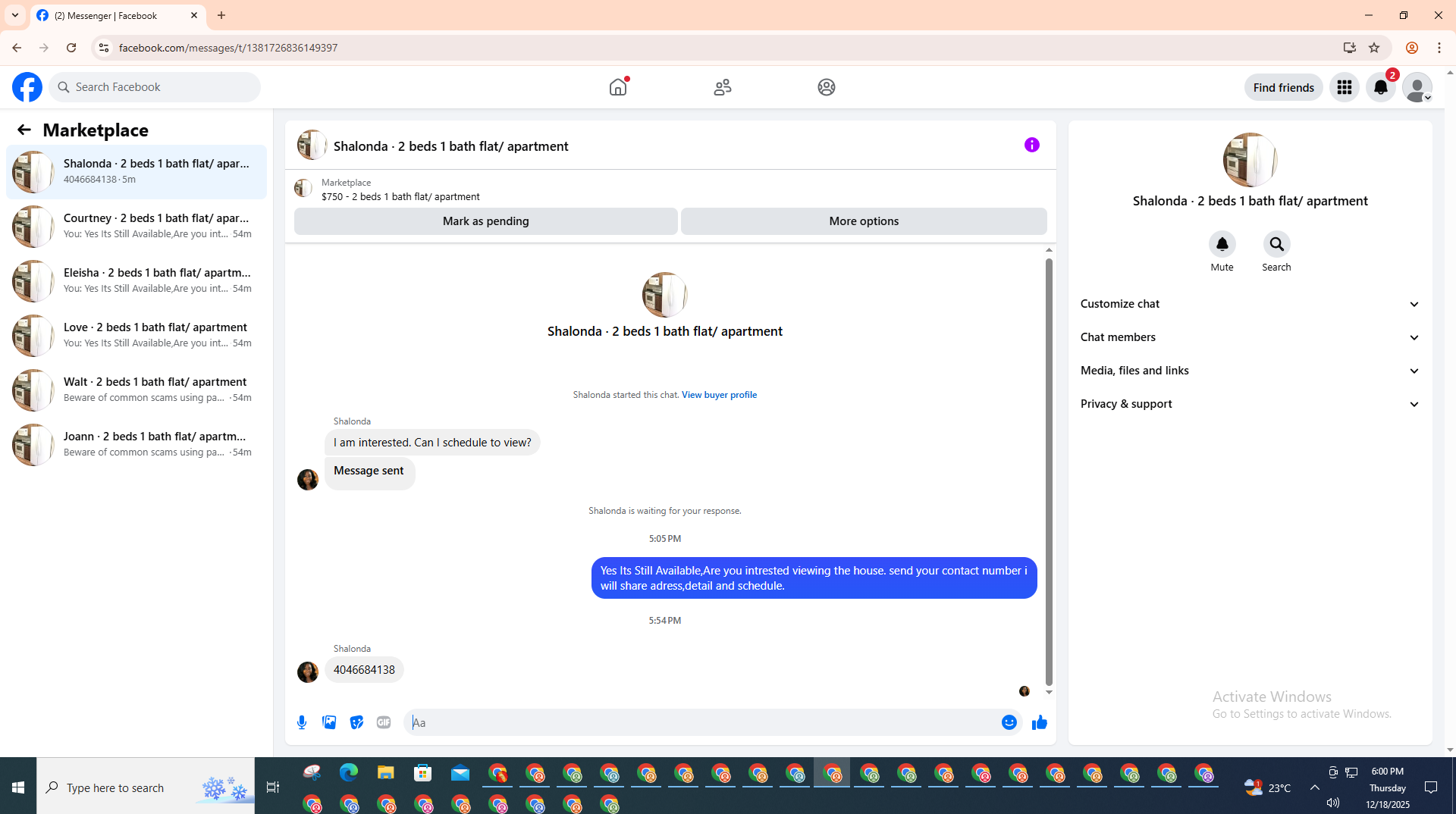The height and width of the screenshot is (814, 1456).
Task: Open Task View on the taskbar
Action: coord(273,787)
